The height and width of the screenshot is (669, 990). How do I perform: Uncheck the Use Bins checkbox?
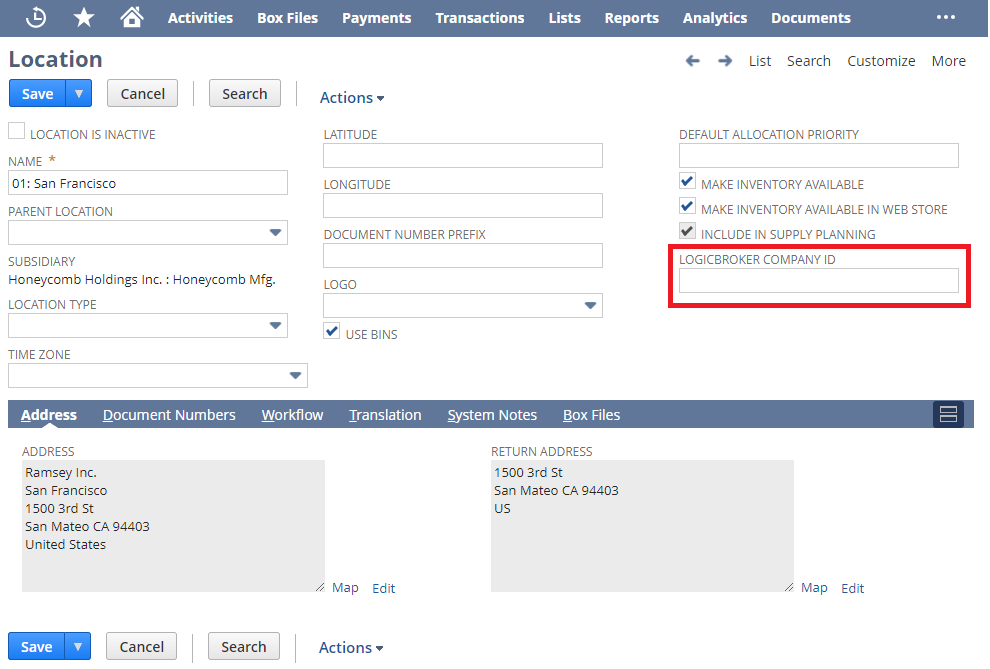pos(332,331)
